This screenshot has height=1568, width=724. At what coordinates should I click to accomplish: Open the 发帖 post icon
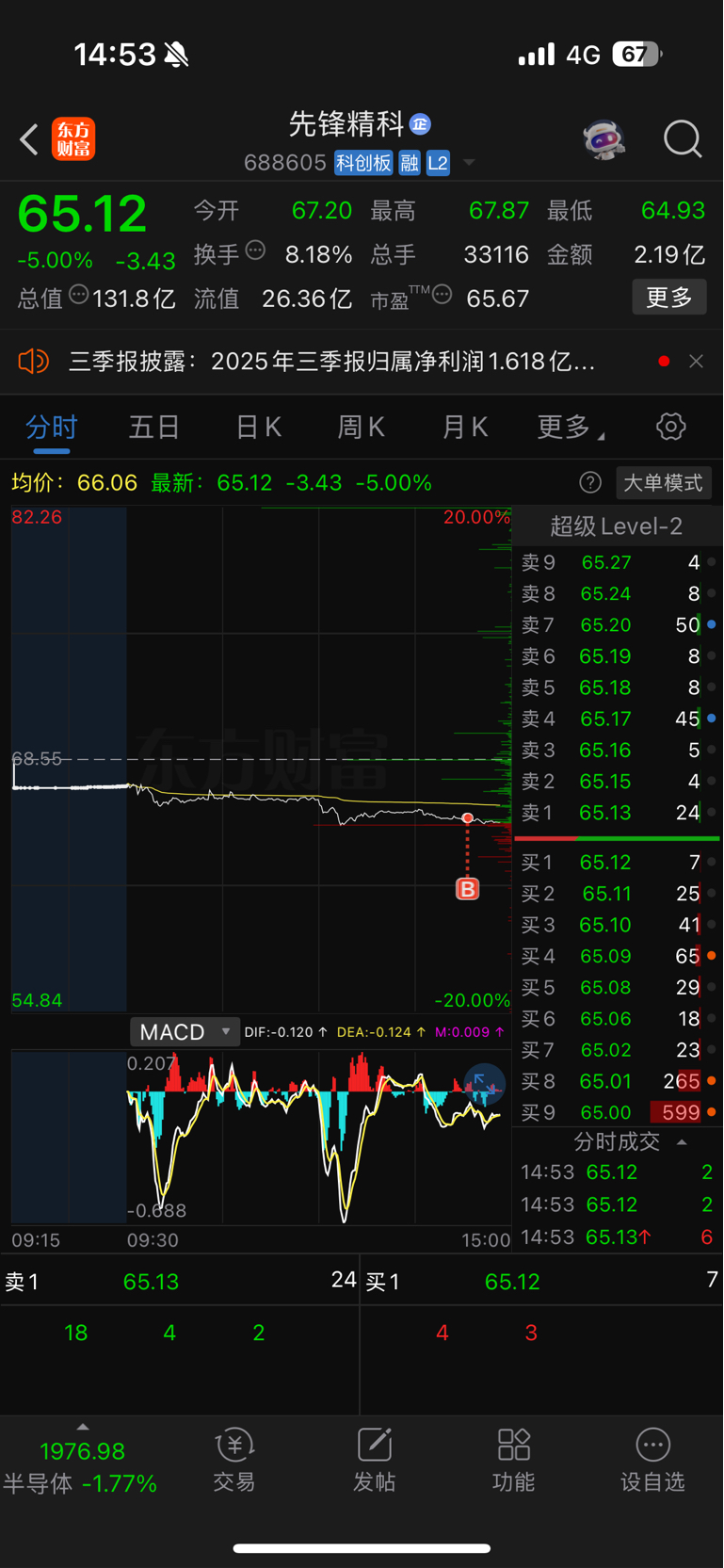tap(374, 1461)
